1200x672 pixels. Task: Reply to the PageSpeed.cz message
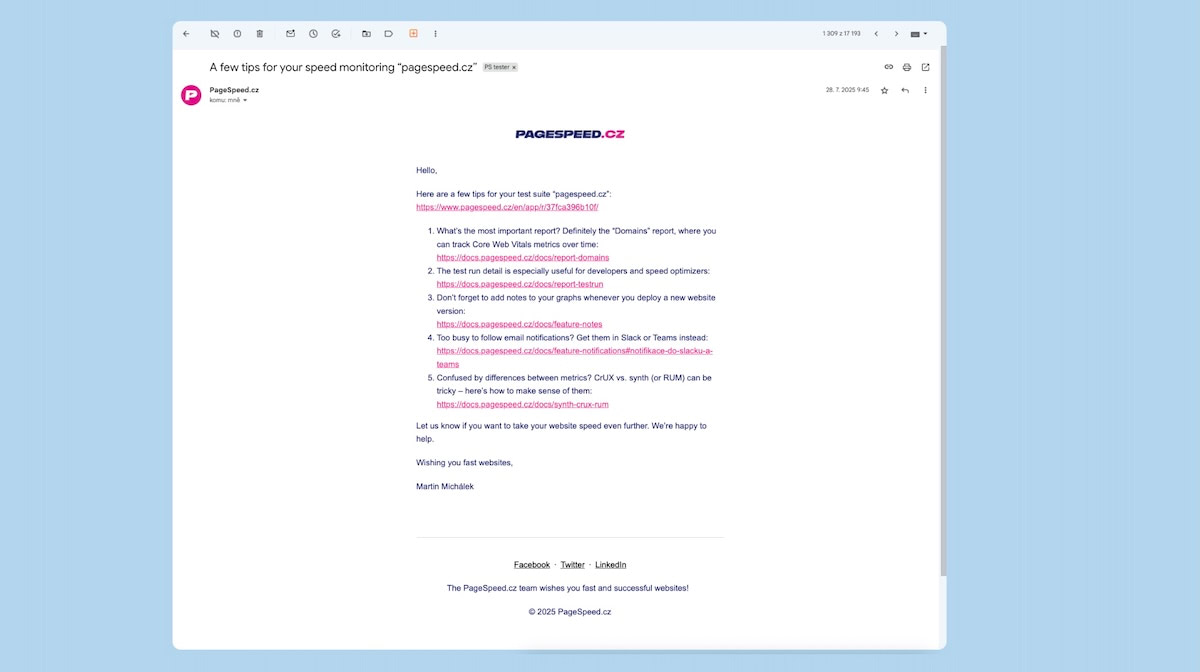(x=905, y=90)
